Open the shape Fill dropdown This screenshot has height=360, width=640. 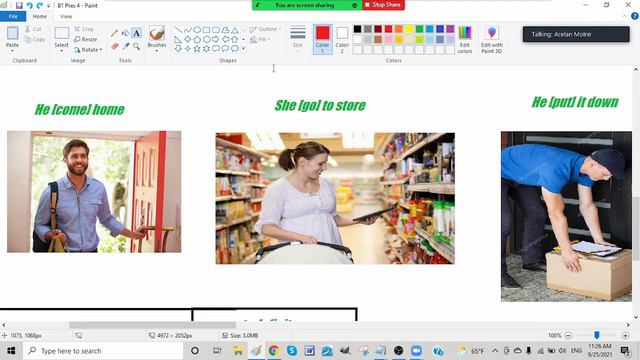pyautogui.click(x=260, y=39)
